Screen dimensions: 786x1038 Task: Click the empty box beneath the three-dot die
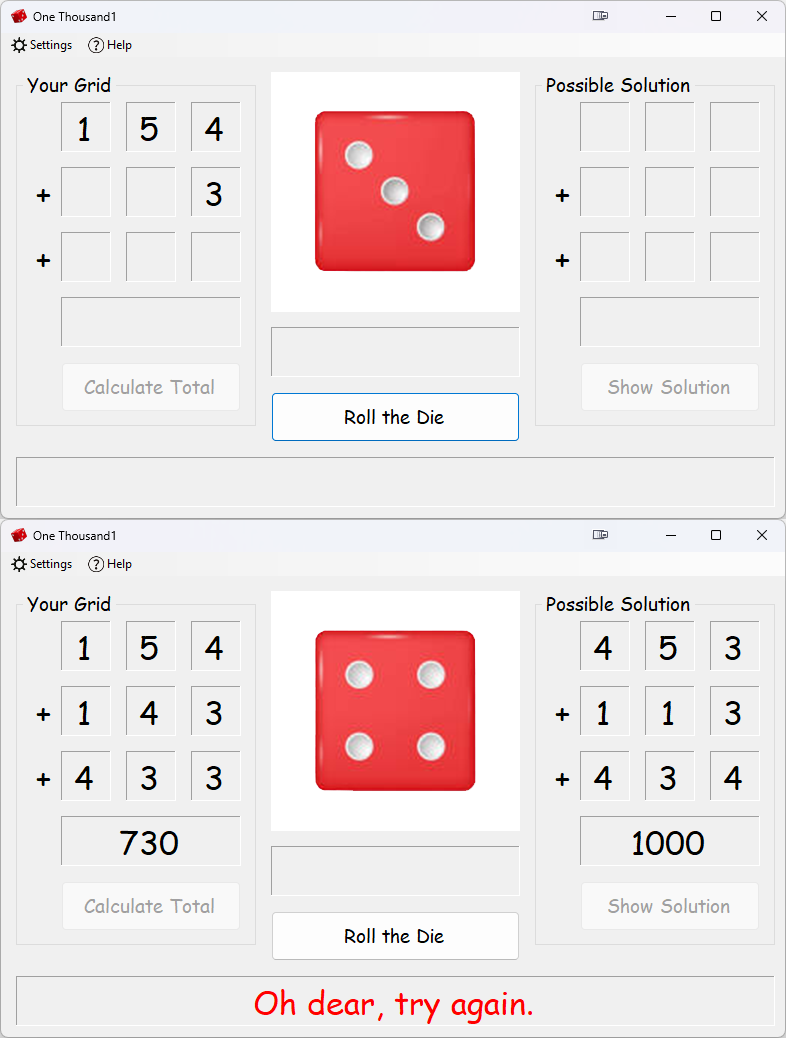[x=395, y=352]
